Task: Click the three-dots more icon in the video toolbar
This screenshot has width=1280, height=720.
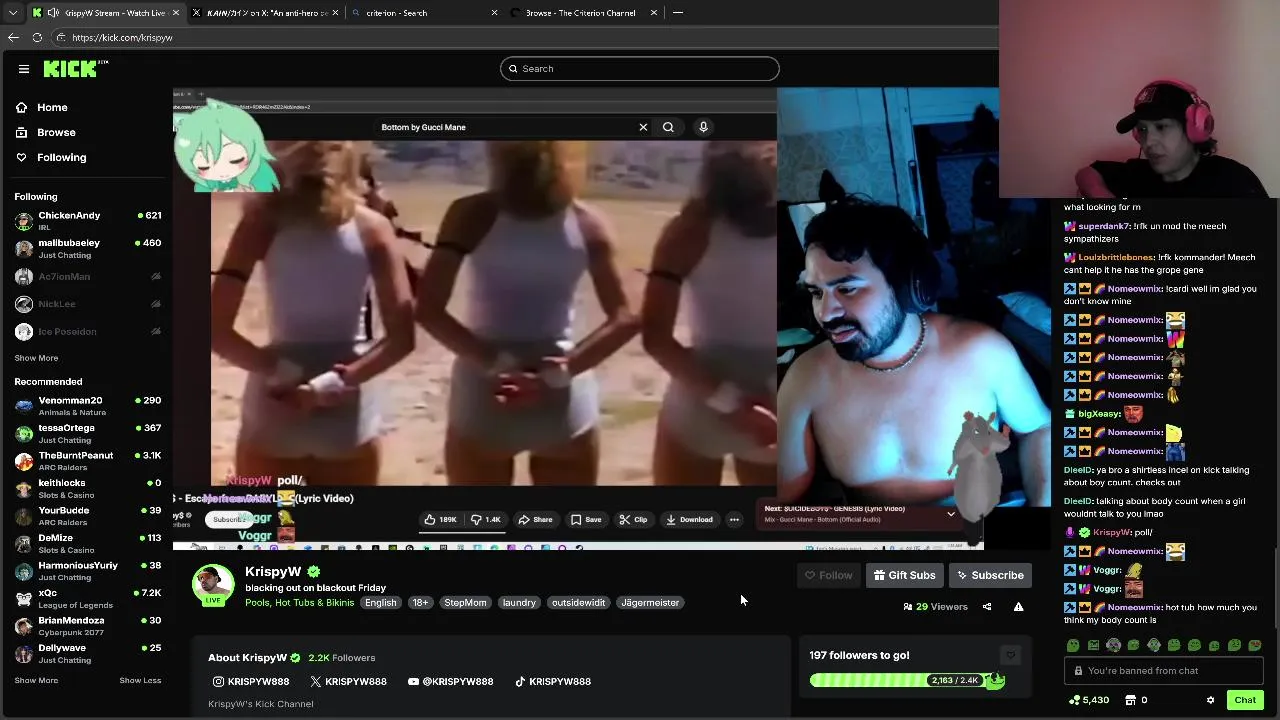Action: (x=734, y=520)
